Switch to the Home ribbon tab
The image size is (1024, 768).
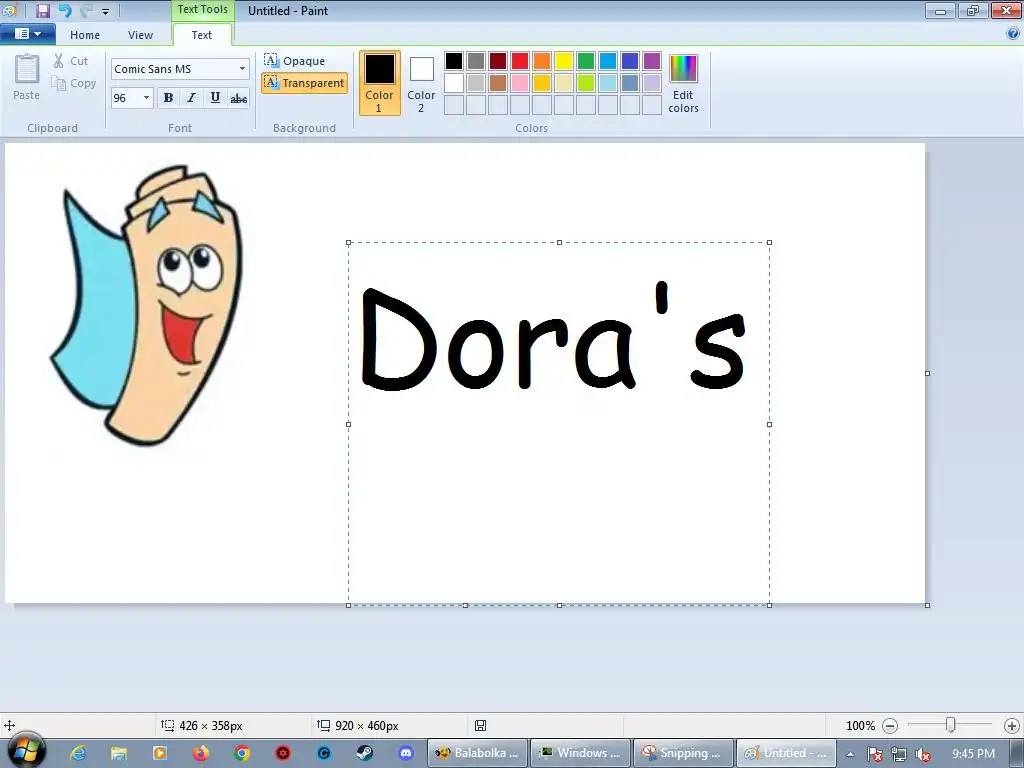click(x=85, y=35)
